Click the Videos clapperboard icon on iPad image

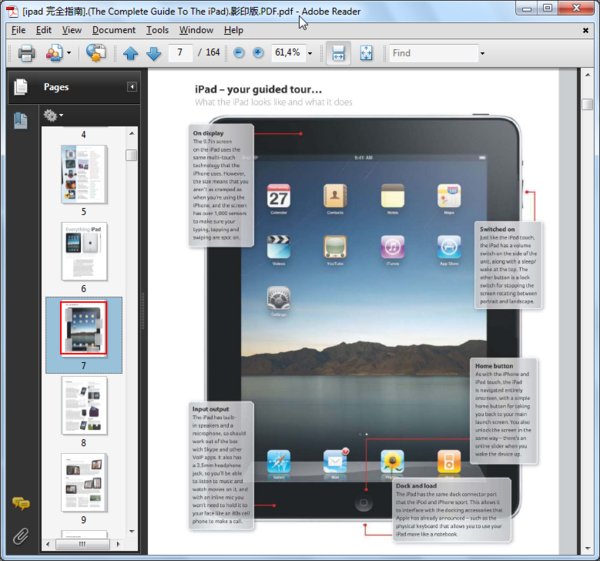279,247
